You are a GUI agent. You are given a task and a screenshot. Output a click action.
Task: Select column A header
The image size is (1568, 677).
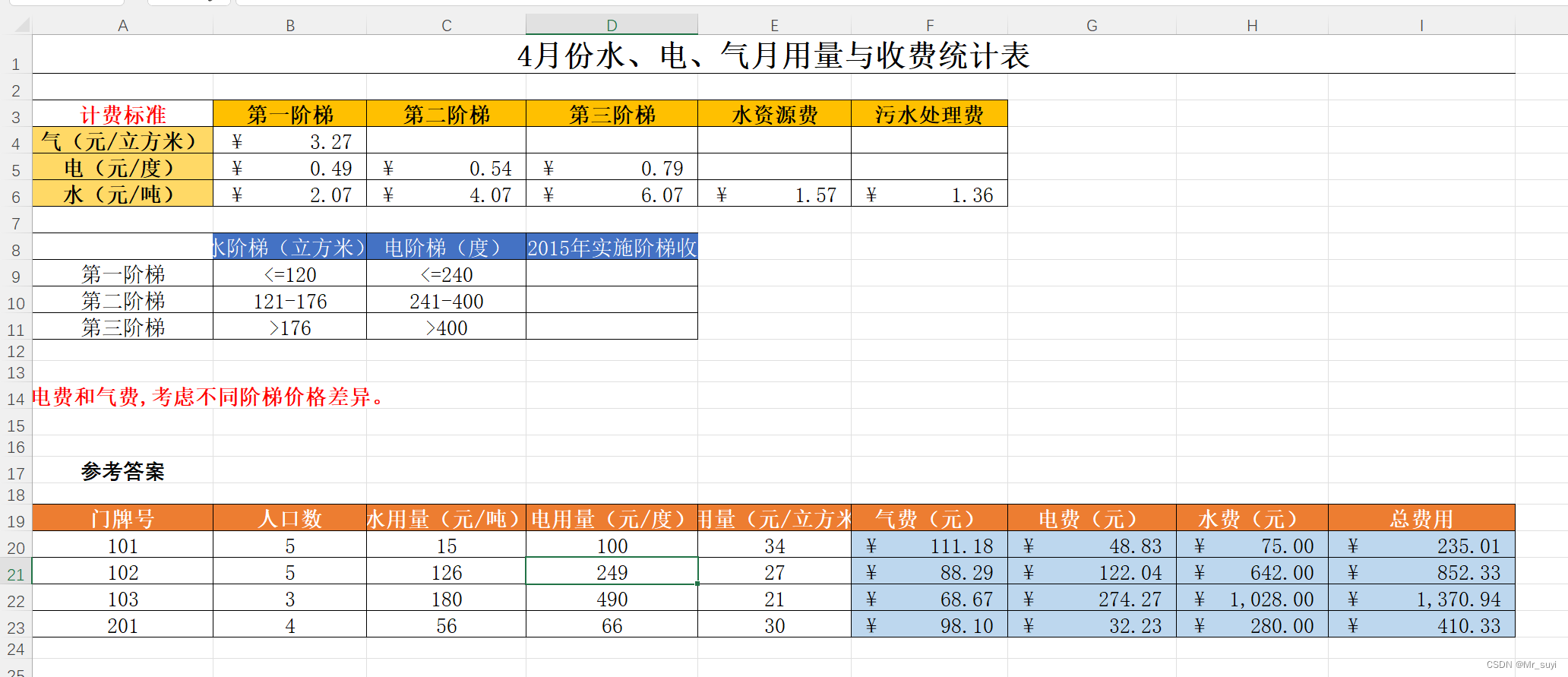[122, 25]
